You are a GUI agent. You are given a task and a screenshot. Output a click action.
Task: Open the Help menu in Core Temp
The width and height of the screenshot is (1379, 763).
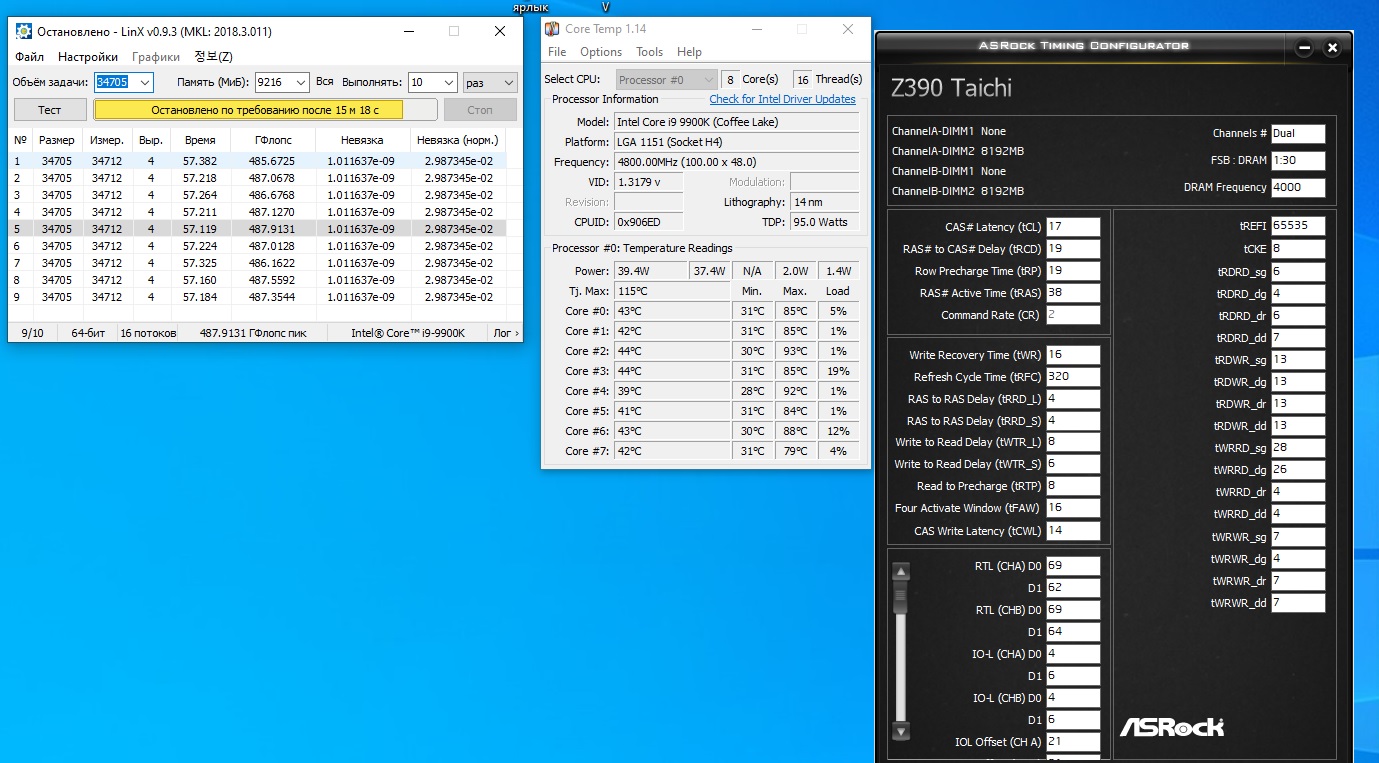click(x=689, y=52)
